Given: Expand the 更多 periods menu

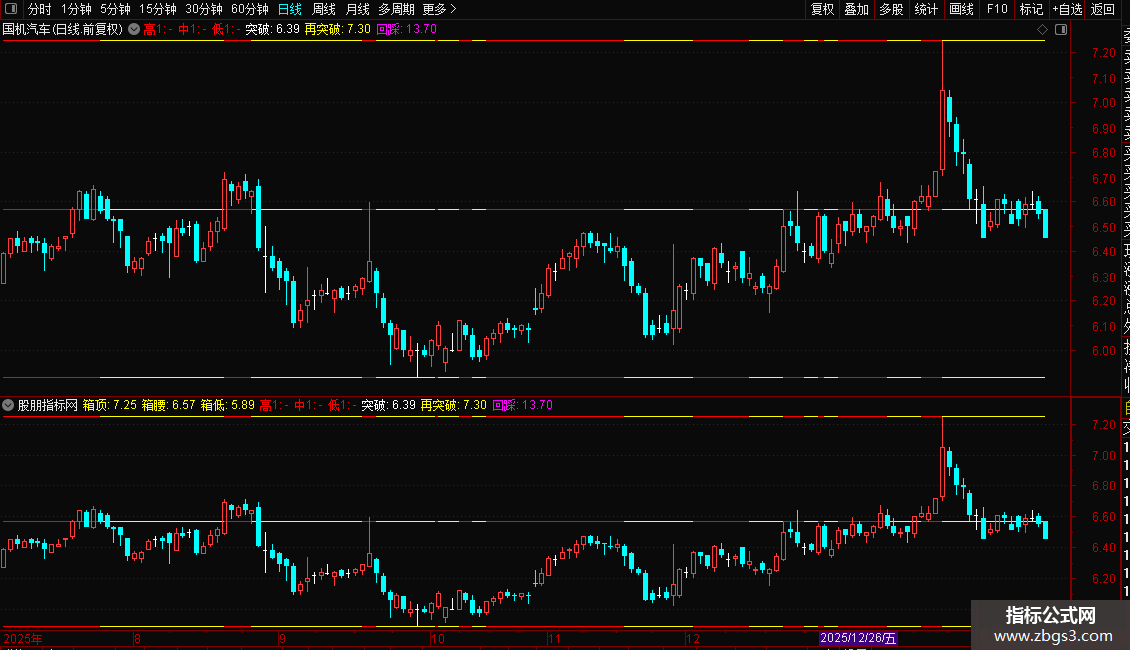Looking at the screenshot, I should coord(440,9).
